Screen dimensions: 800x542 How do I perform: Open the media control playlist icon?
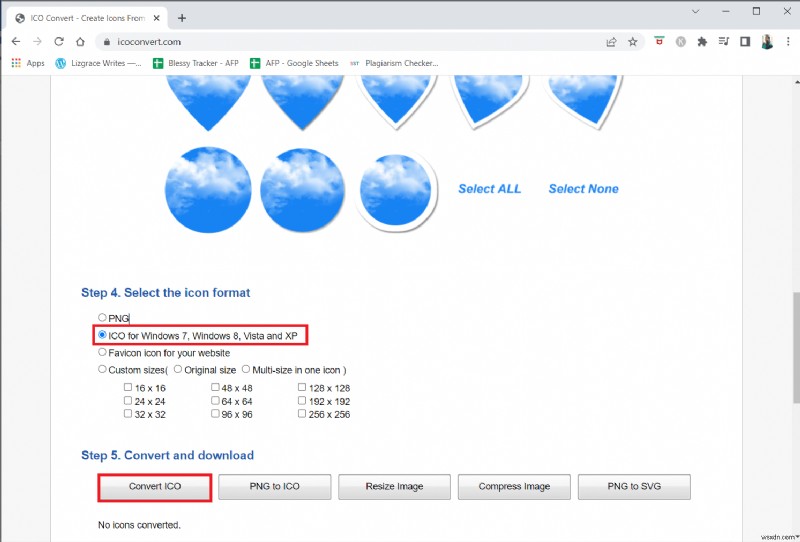point(723,42)
